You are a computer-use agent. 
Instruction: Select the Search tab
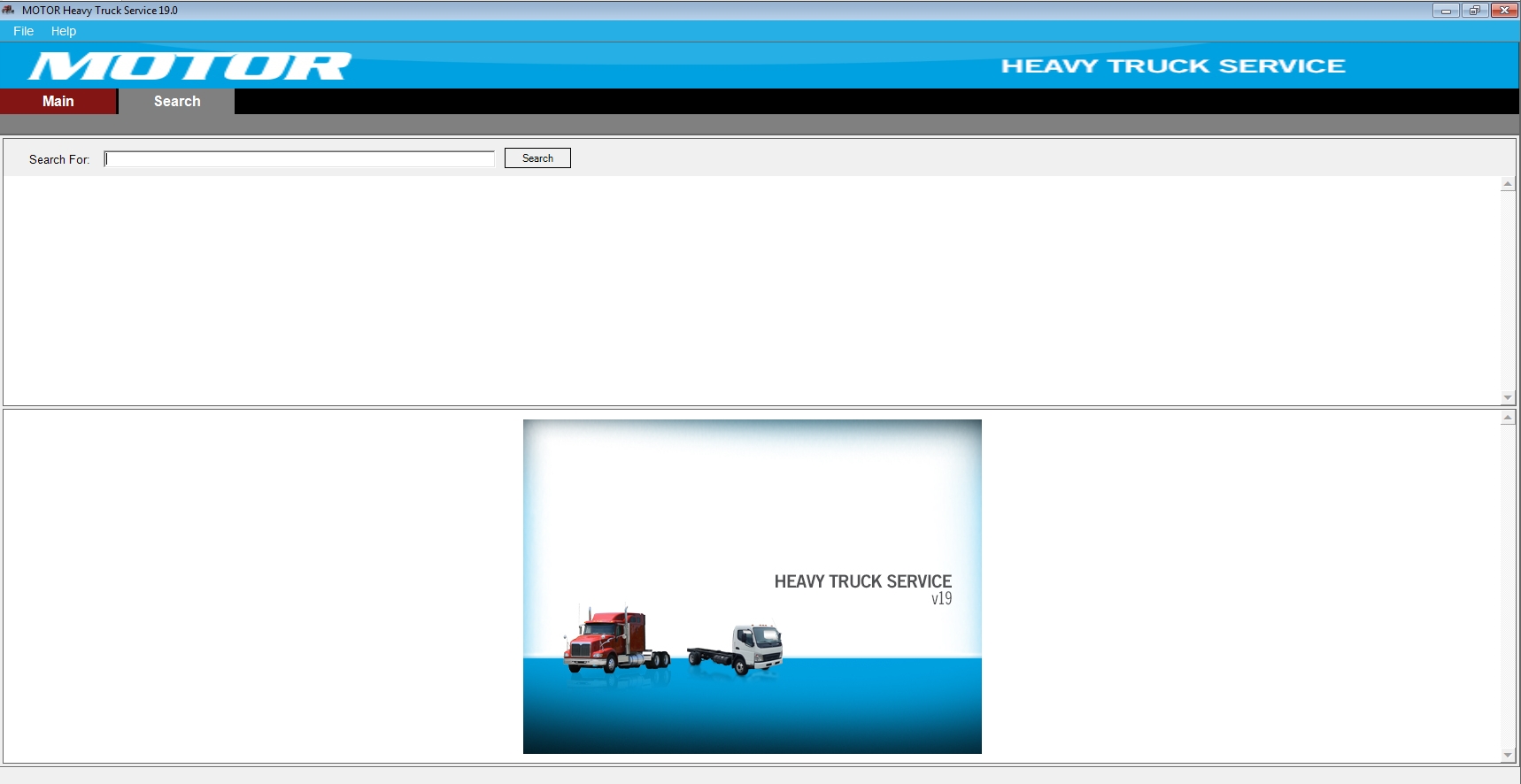(x=177, y=101)
